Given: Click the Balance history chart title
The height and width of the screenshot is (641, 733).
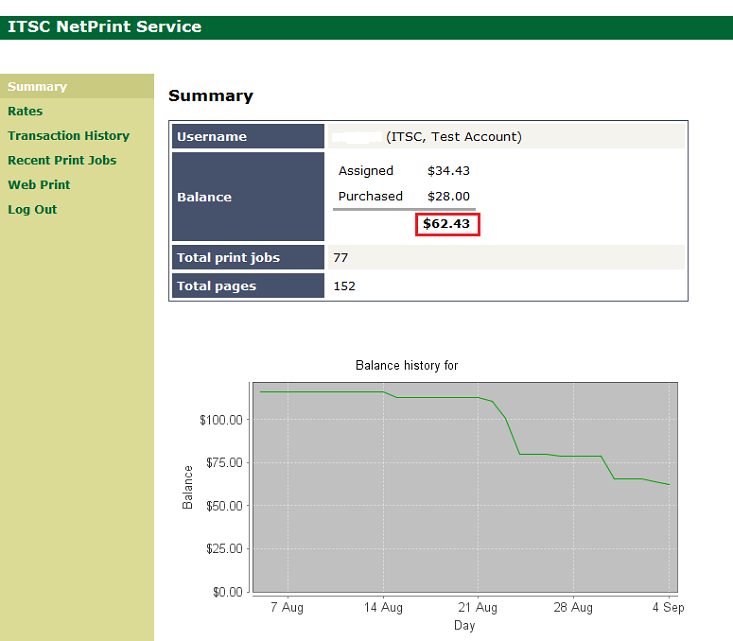Looking at the screenshot, I should coord(406,366).
